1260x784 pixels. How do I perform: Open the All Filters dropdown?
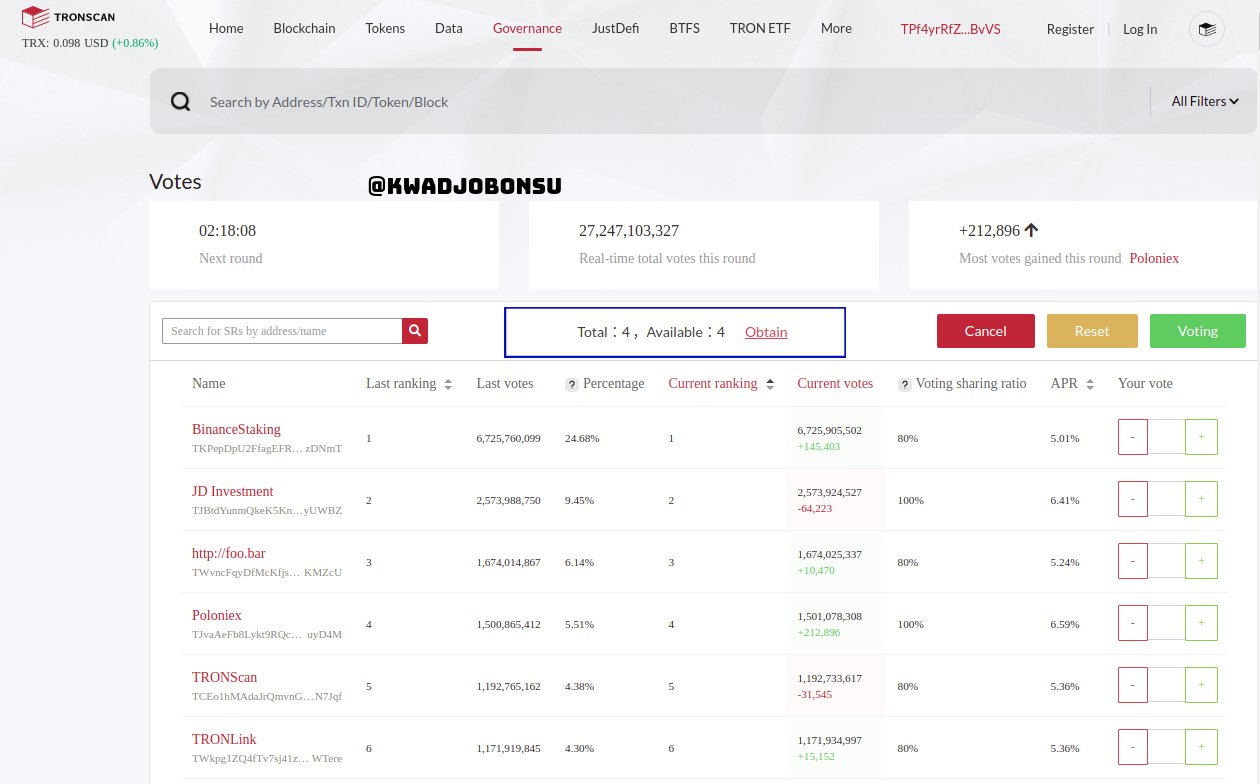pyautogui.click(x=1205, y=101)
